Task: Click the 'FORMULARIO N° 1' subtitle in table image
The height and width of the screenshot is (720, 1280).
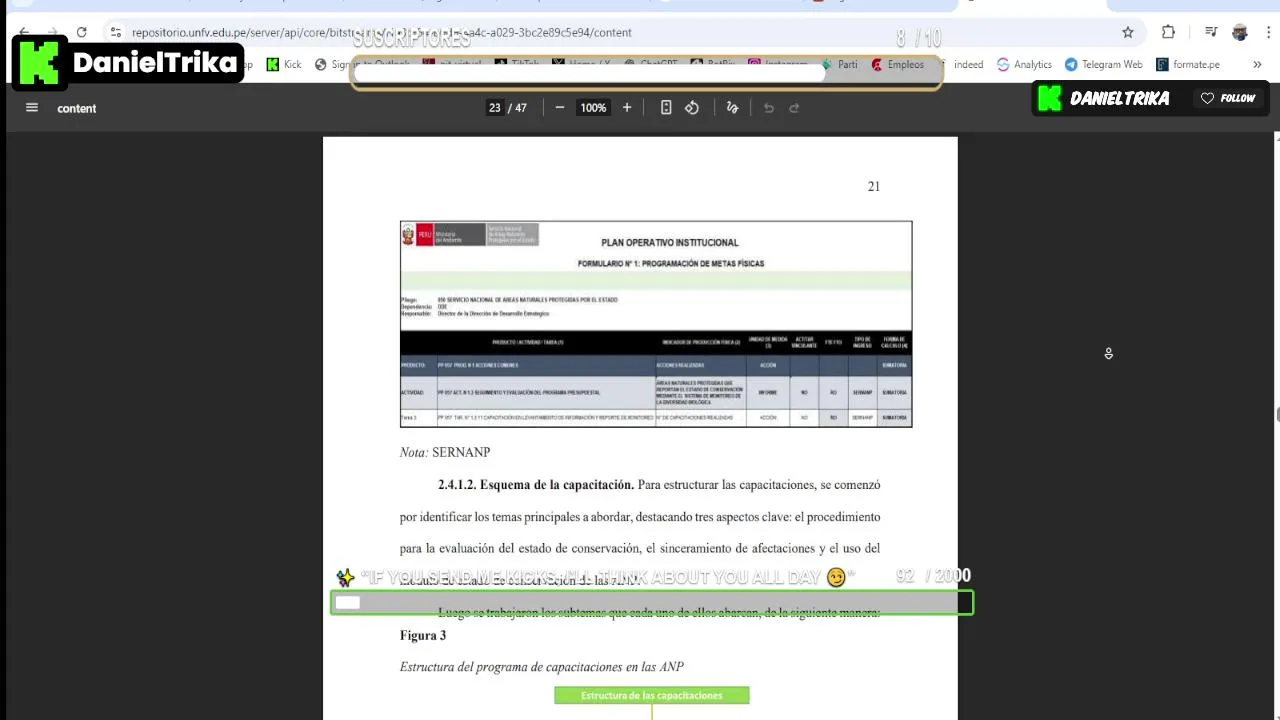Action: 670,264
